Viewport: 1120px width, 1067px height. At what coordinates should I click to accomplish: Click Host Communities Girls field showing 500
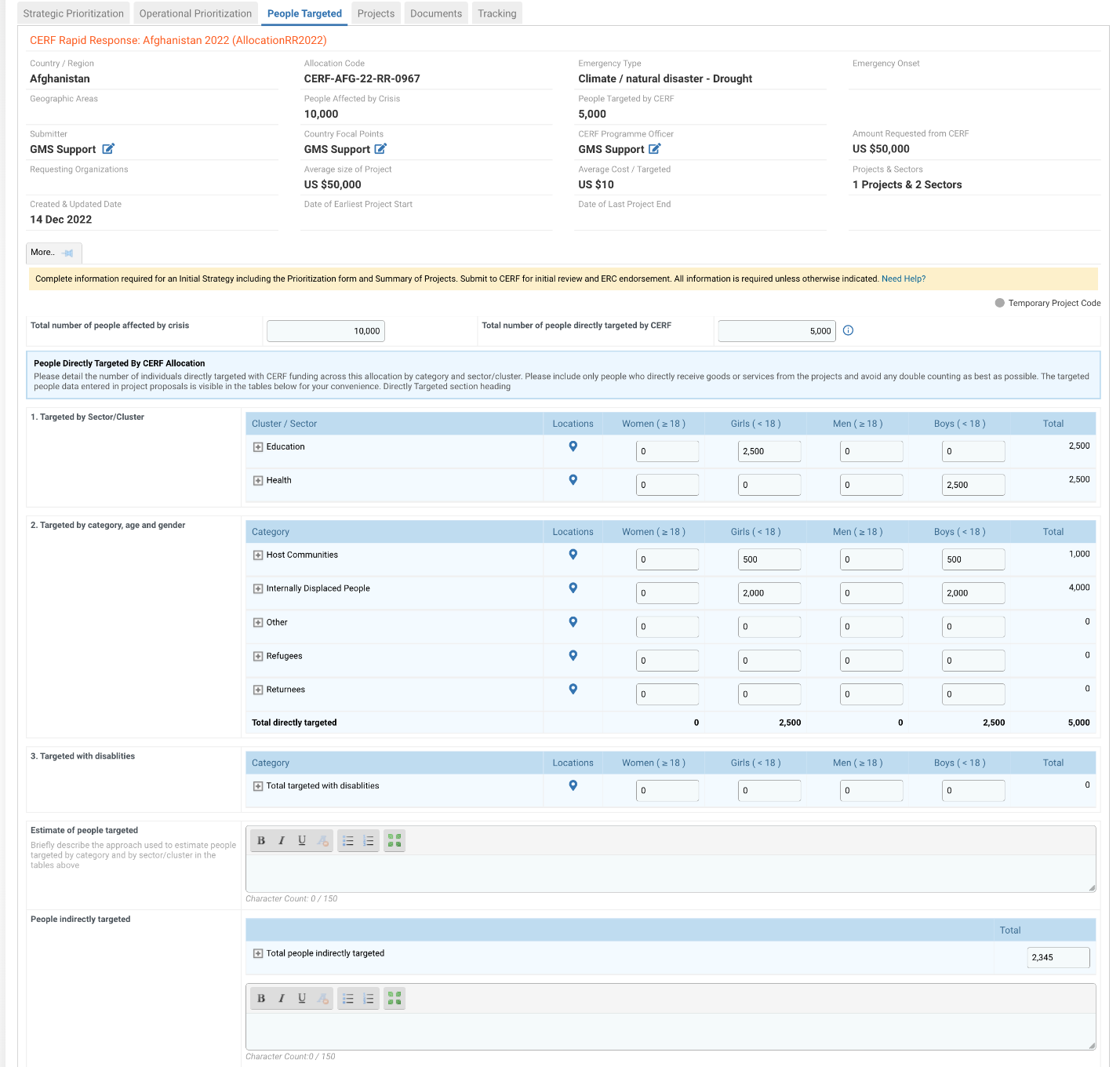[x=769, y=559]
